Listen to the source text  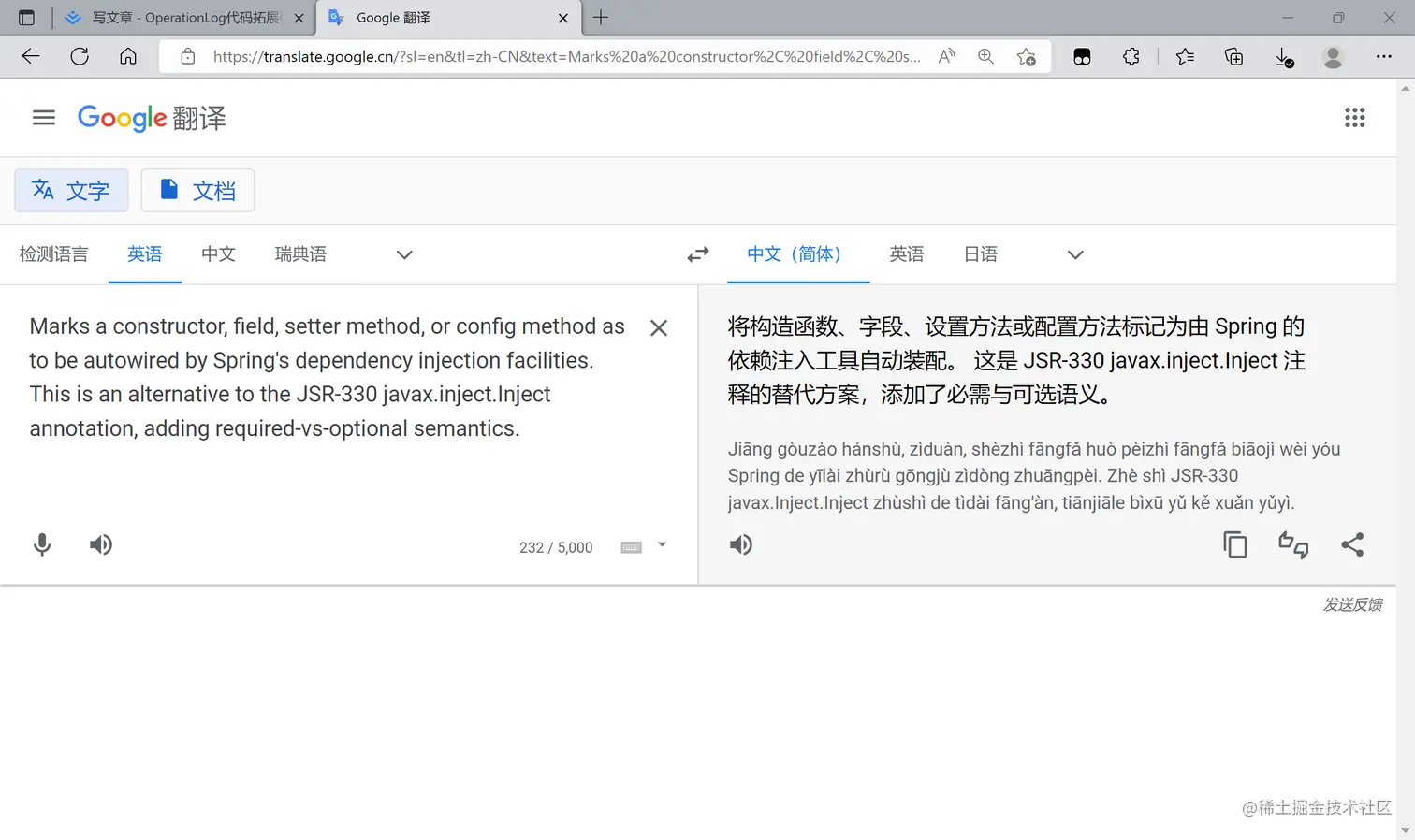[101, 544]
